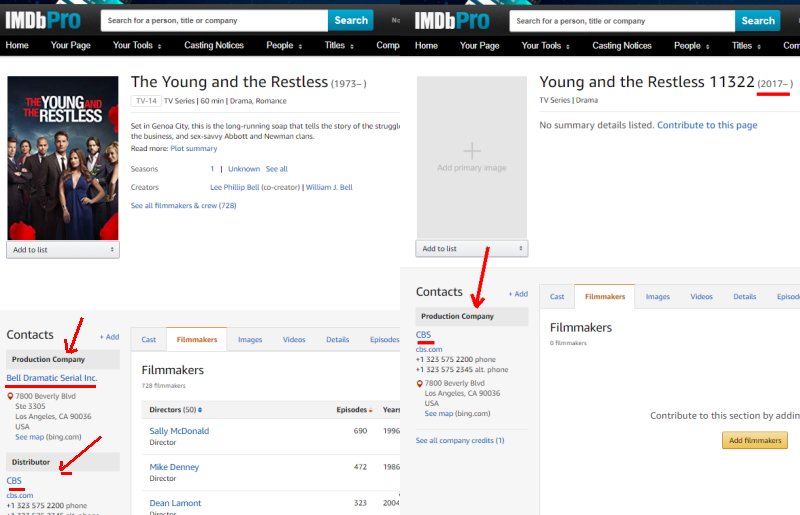Click See all company credits (1)
800x515 pixels.
pos(460,440)
